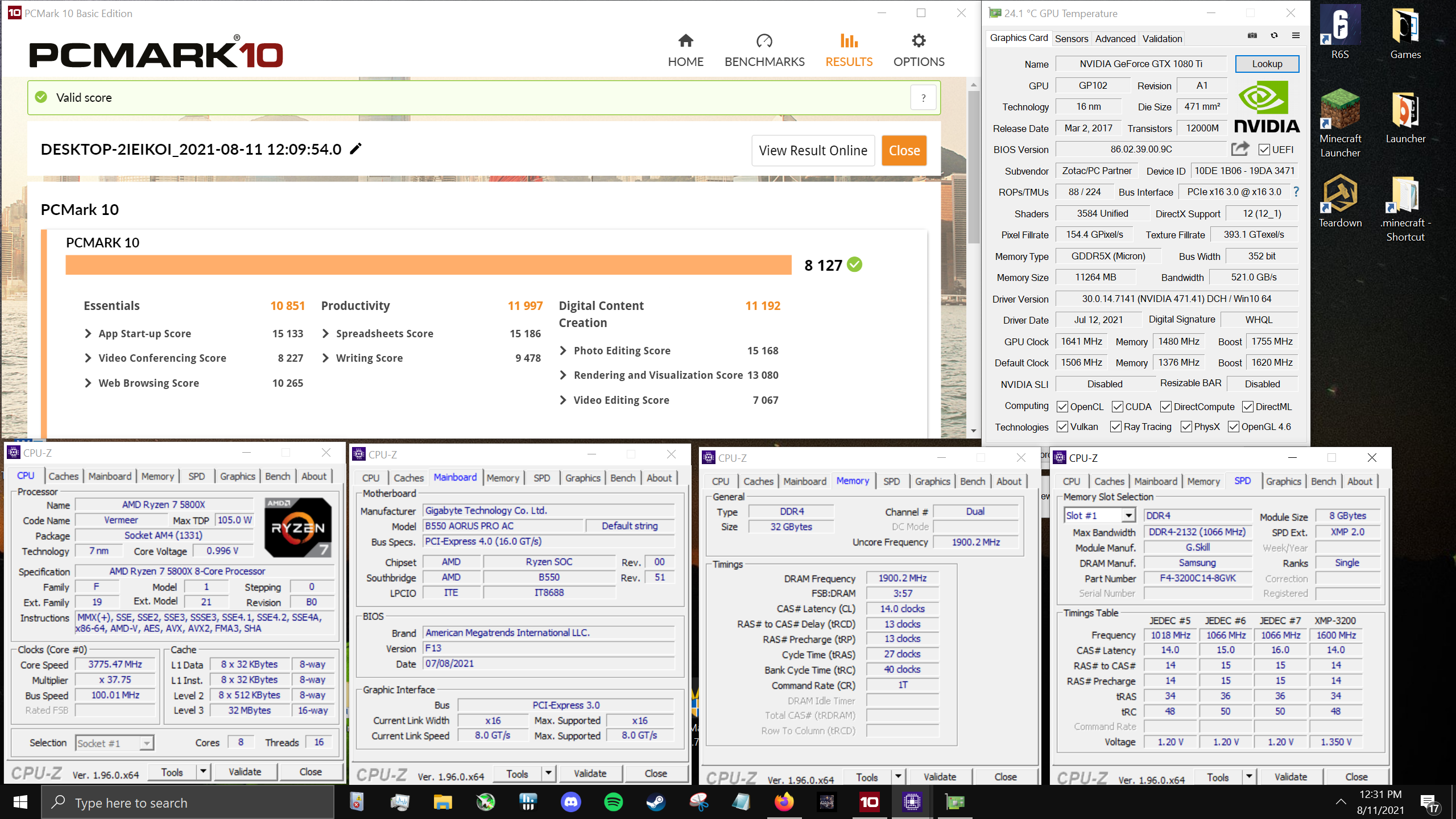Open File Explorer from the taskbar

coord(442,803)
